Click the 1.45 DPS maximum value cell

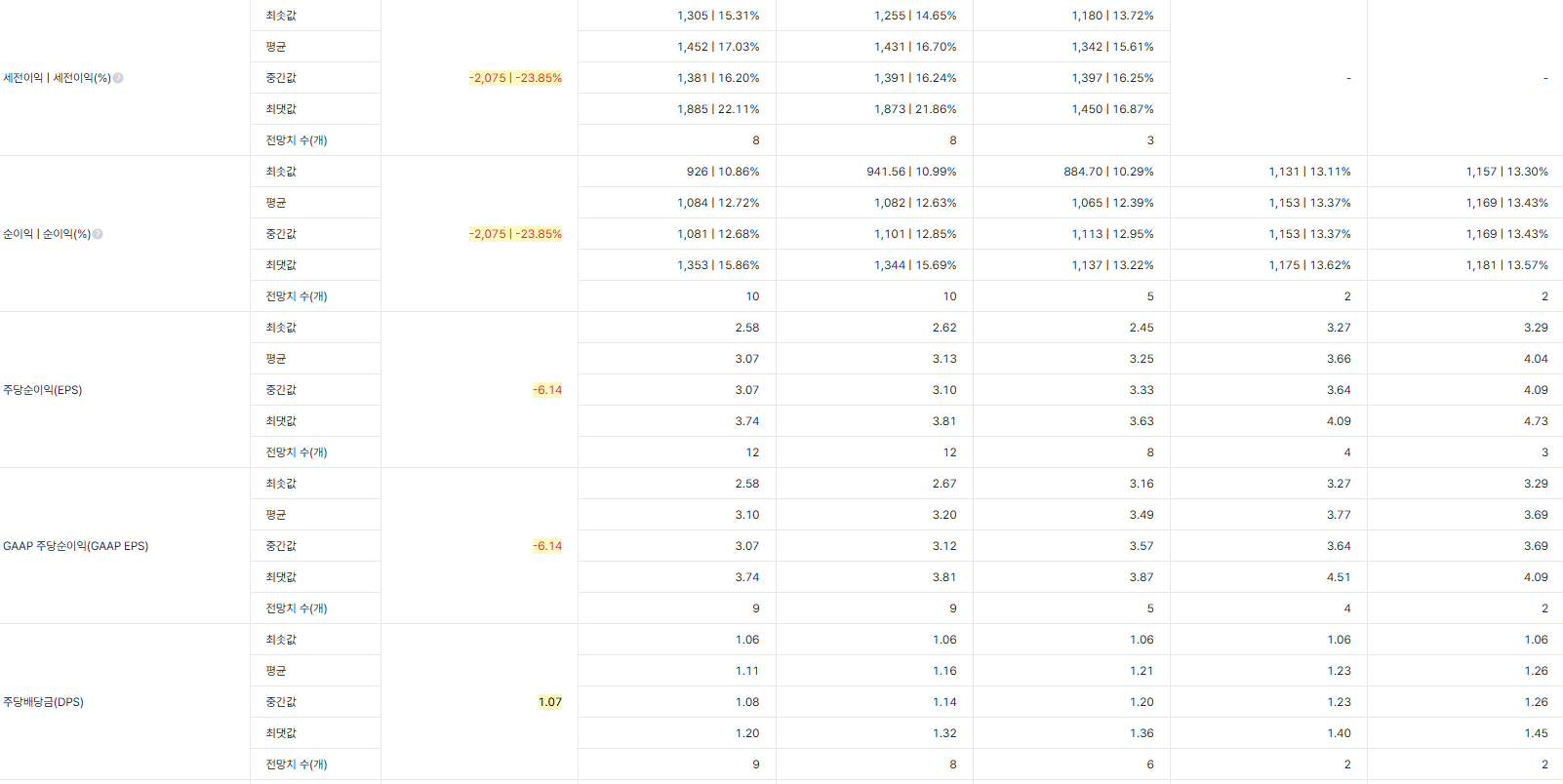(x=1536, y=733)
